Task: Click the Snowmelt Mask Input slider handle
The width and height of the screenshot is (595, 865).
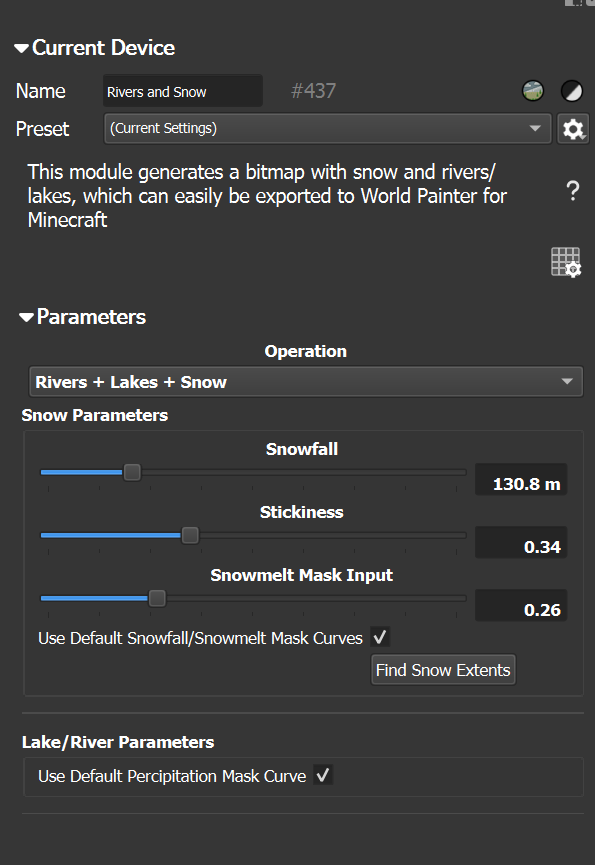Action: coord(157,598)
